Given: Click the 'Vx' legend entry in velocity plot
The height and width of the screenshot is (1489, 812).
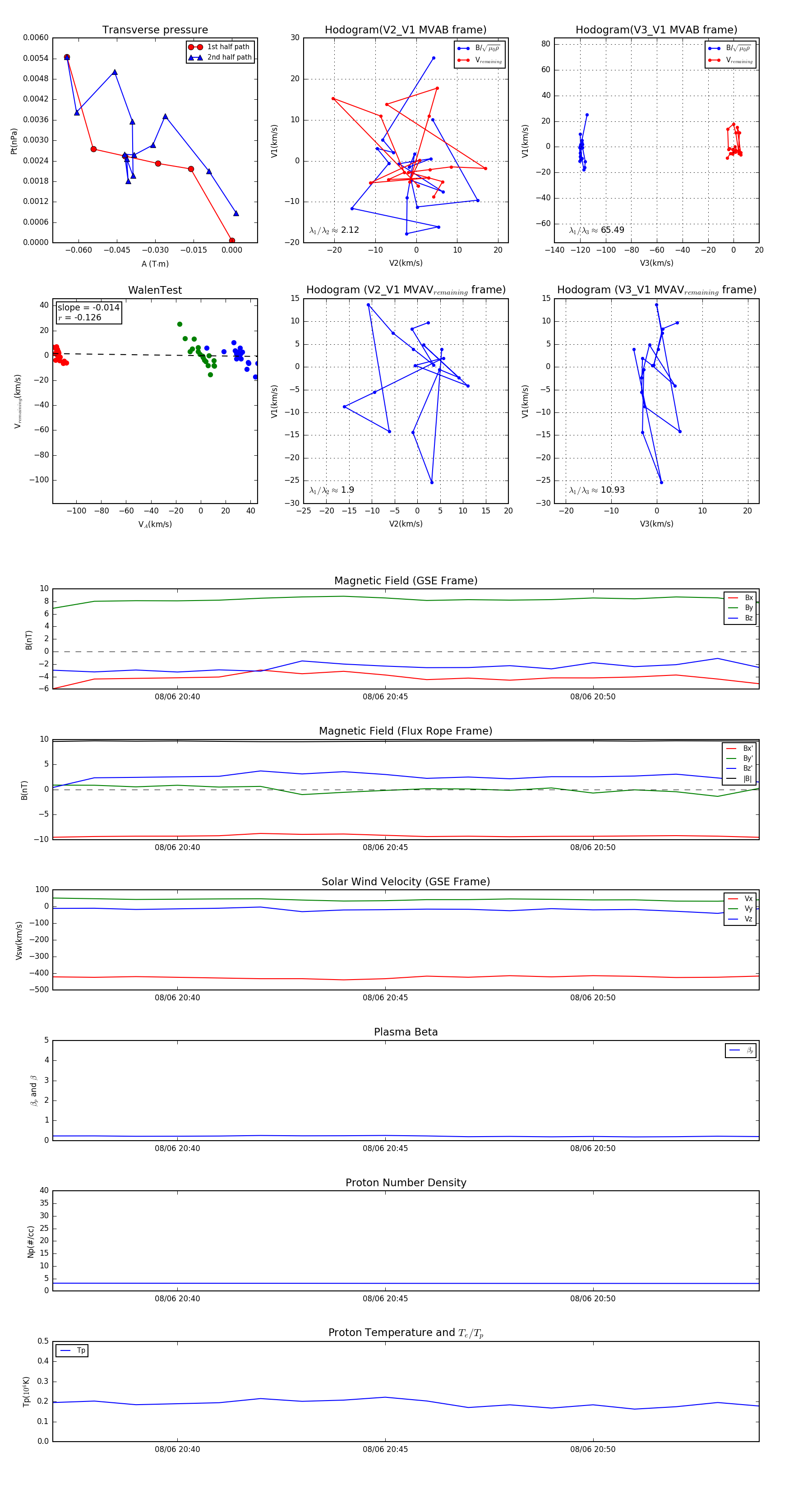Looking at the screenshot, I should [x=740, y=898].
